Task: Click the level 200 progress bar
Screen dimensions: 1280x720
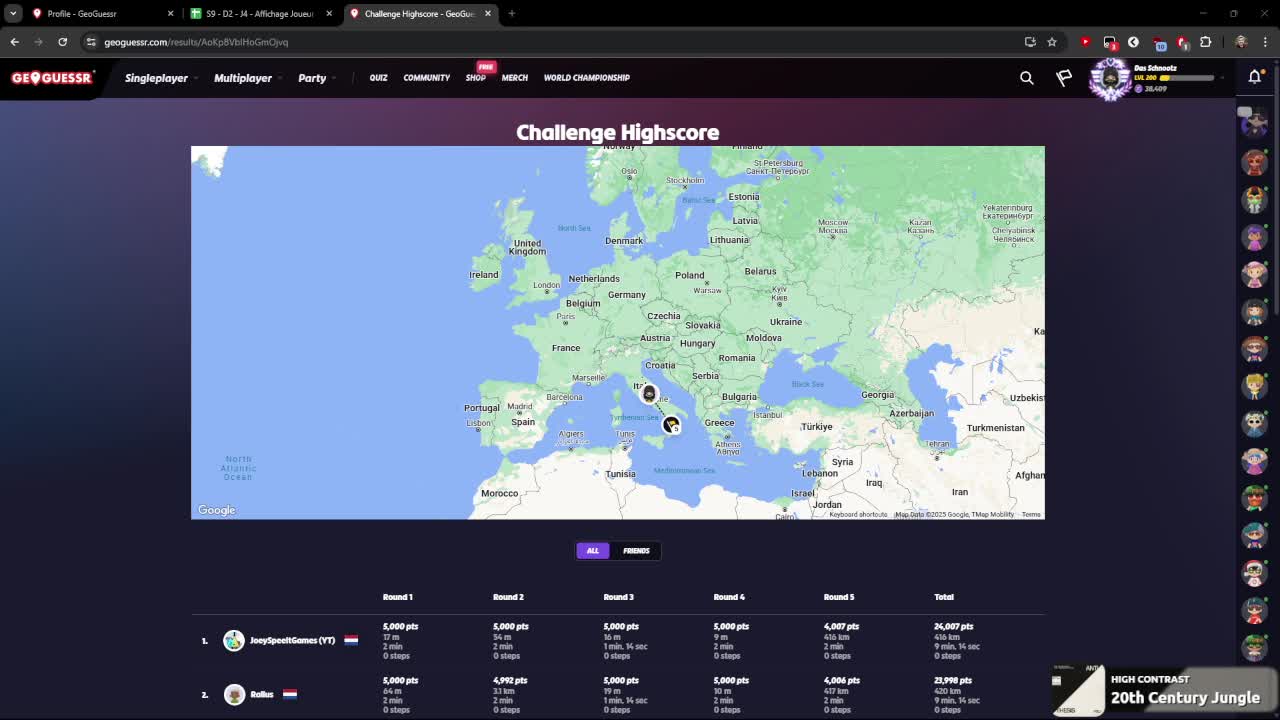Action: pyautogui.click(x=1186, y=78)
